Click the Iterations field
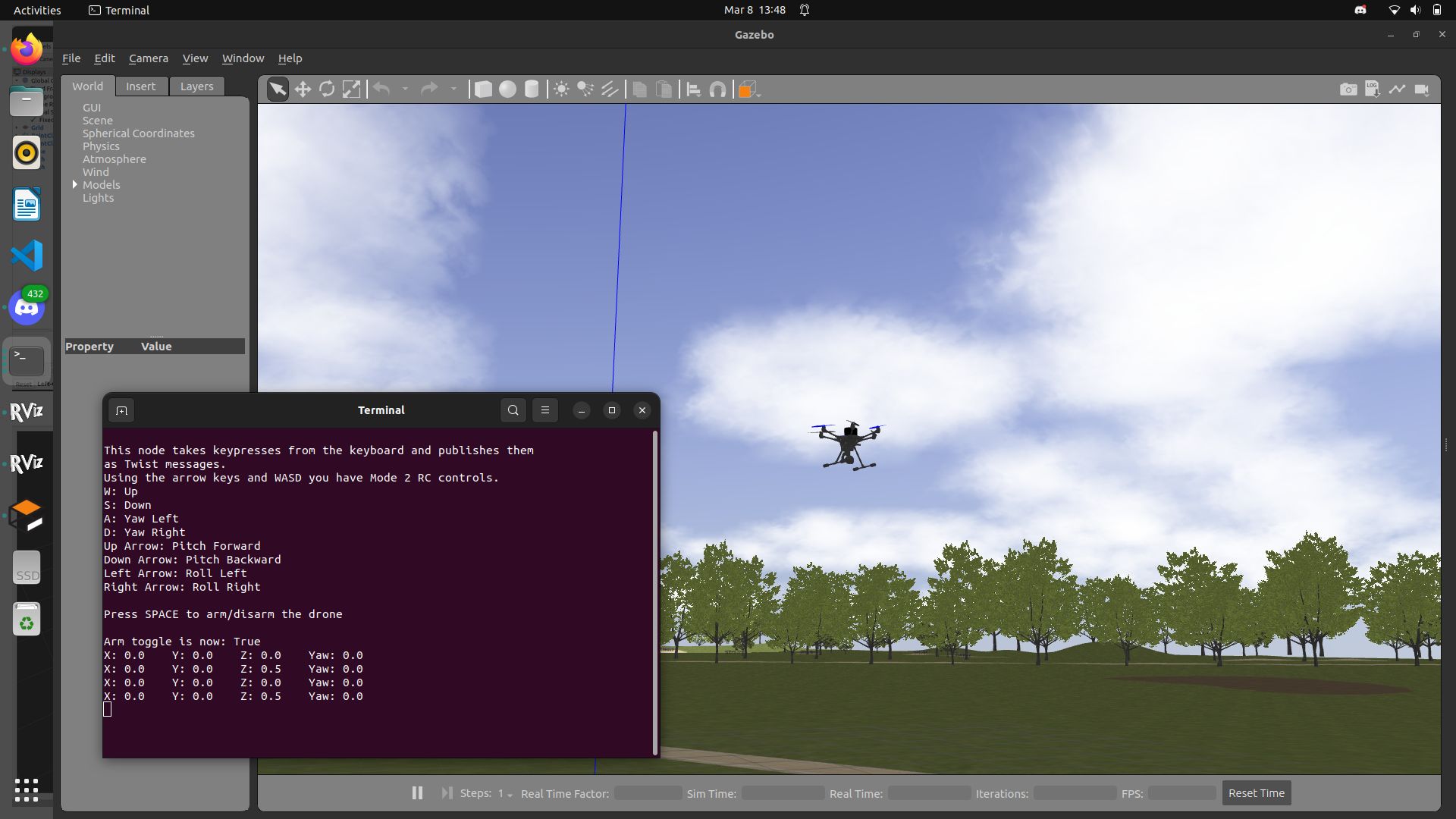1456x819 pixels. coord(1075,793)
